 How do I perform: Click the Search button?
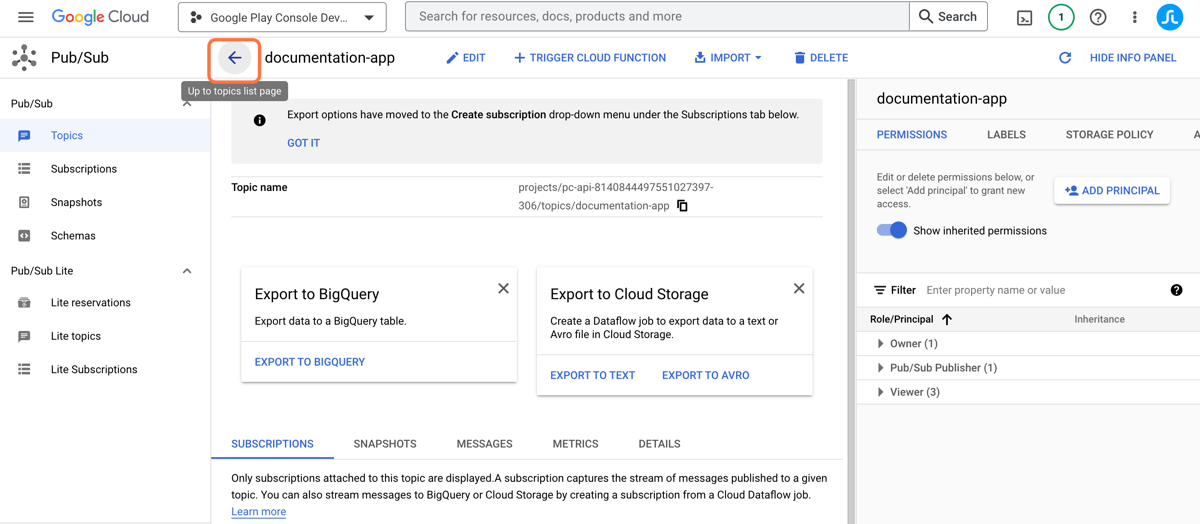(x=948, y=17)
